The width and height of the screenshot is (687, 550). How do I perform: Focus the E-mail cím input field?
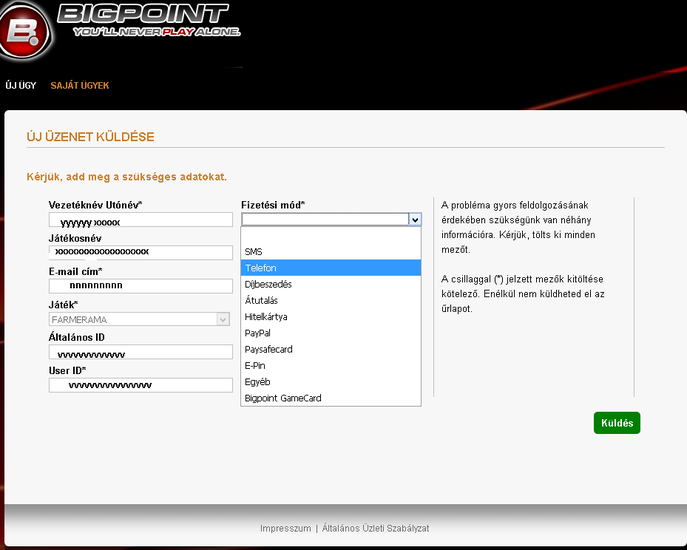[x=140, y=285]
